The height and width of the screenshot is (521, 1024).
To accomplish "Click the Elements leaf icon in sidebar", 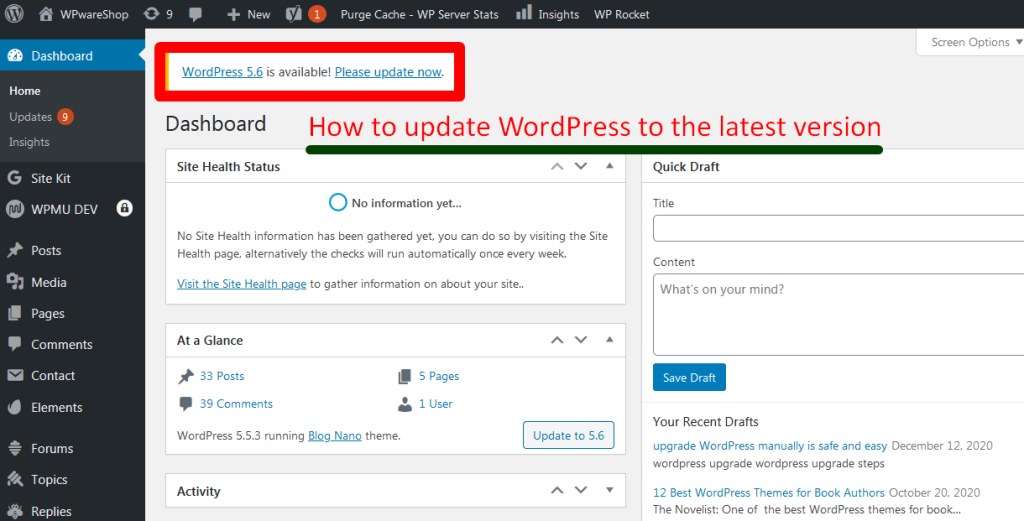I will pos(14,407).
